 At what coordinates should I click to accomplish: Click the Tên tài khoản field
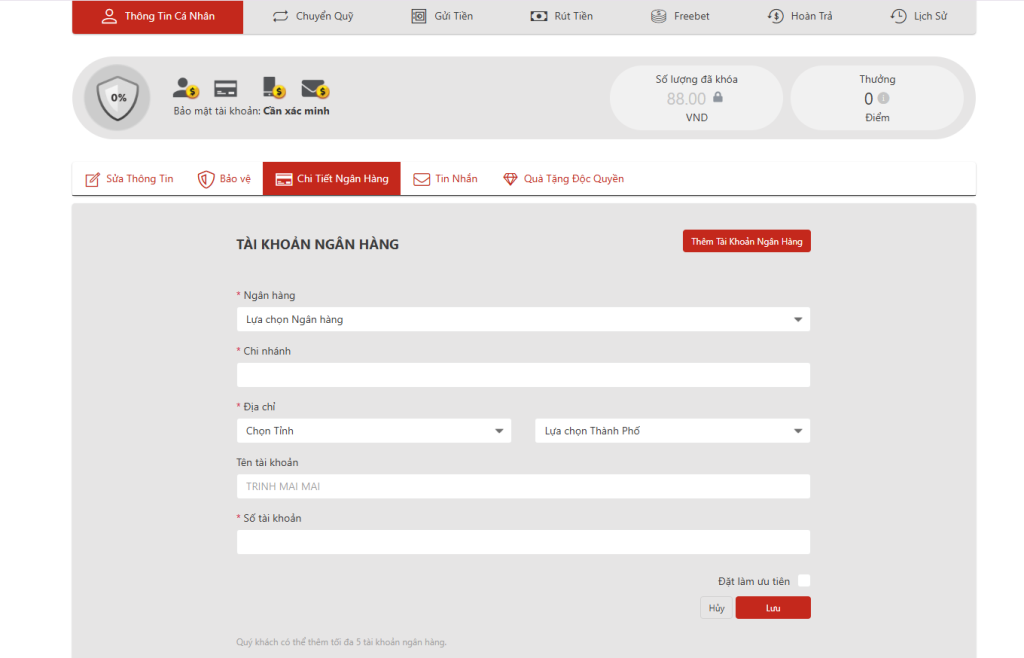(523, 486)
